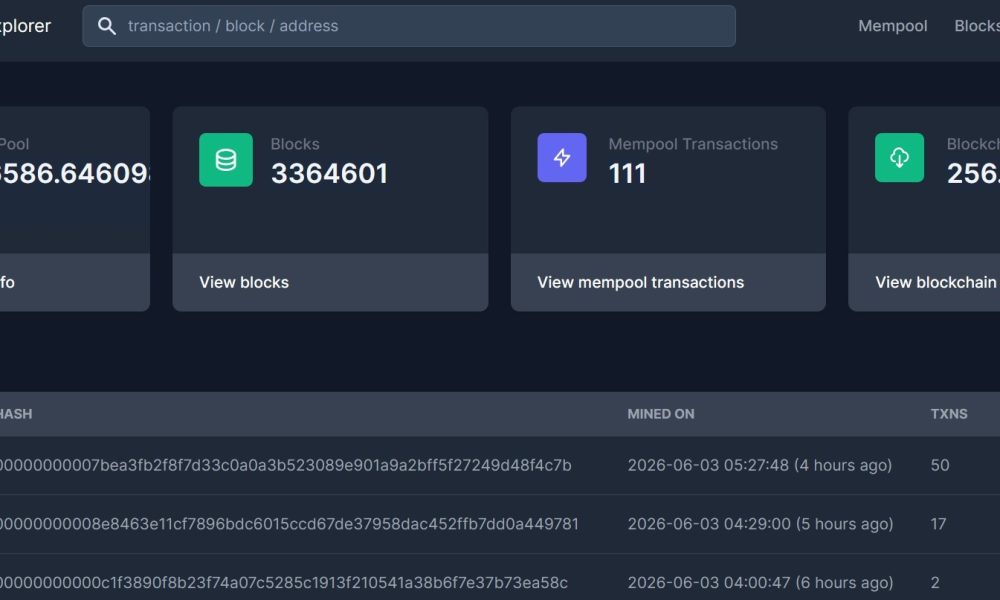The height and width of the screenshot is (600, 1000).
Task: Click the Blocks count 3364601
Action: click(x=329, y=173)
